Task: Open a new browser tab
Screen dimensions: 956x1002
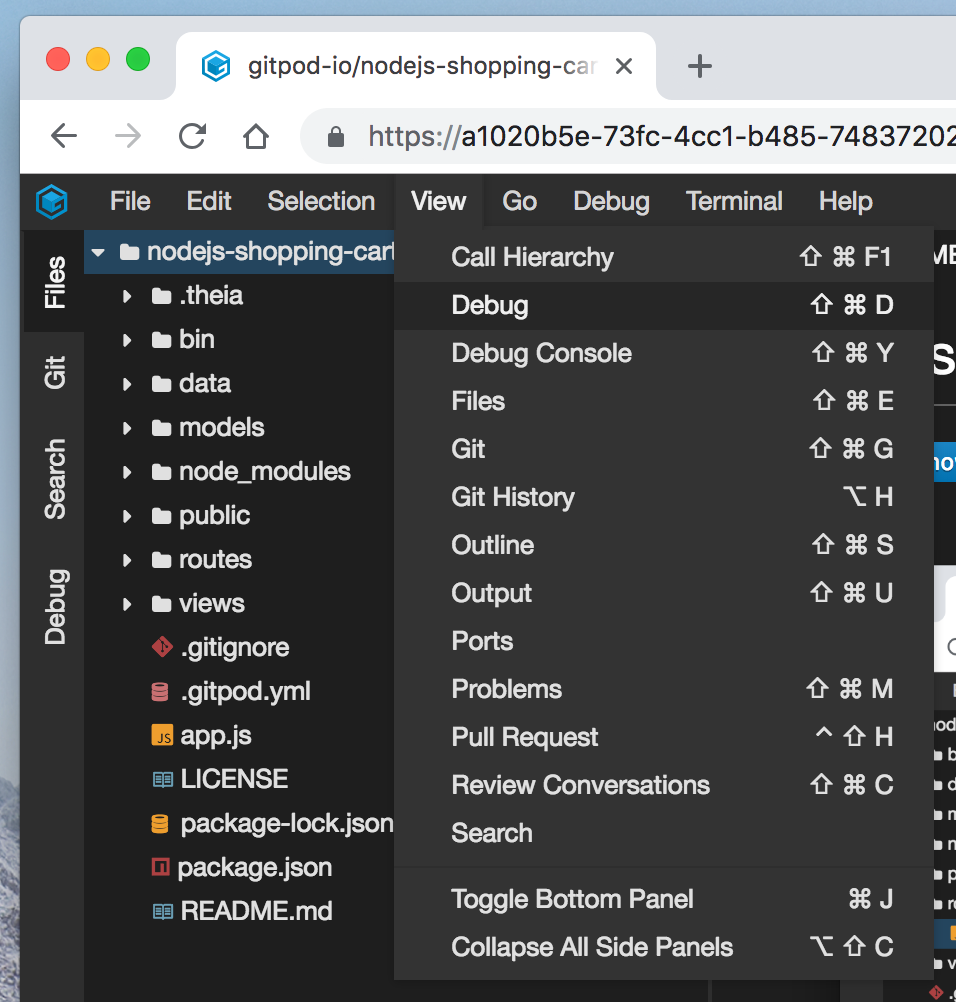Action: (700, 67)
